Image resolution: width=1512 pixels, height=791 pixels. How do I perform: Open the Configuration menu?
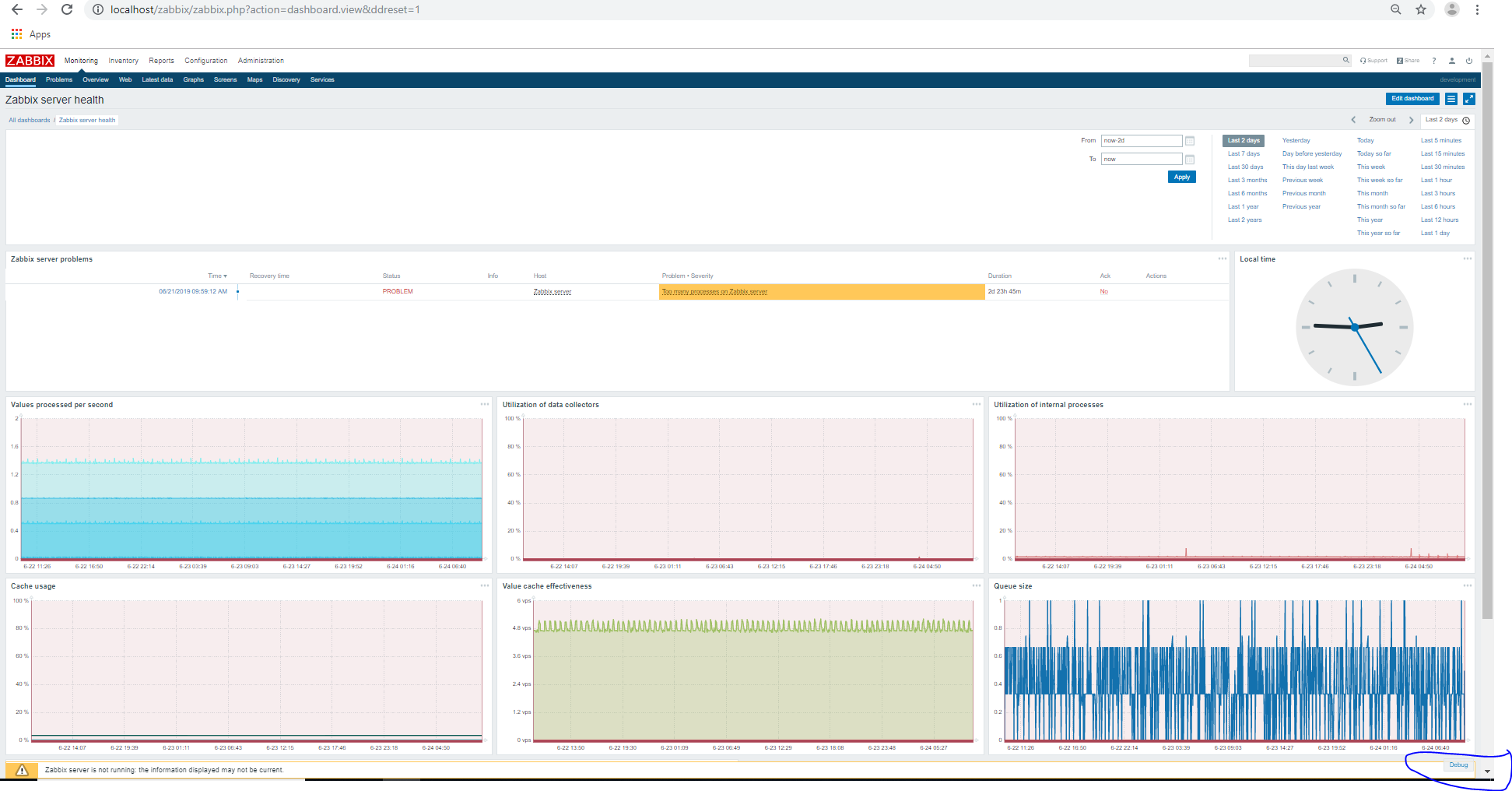click(x=205, y=61)
